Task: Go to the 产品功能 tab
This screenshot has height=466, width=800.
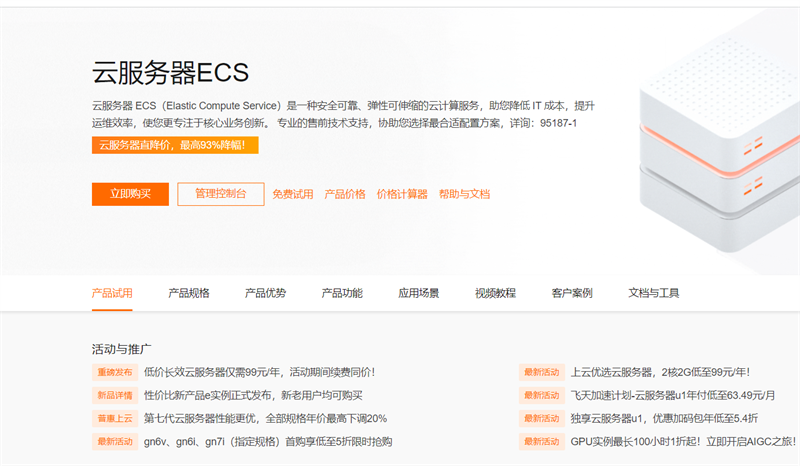Action: click(342, 293)
